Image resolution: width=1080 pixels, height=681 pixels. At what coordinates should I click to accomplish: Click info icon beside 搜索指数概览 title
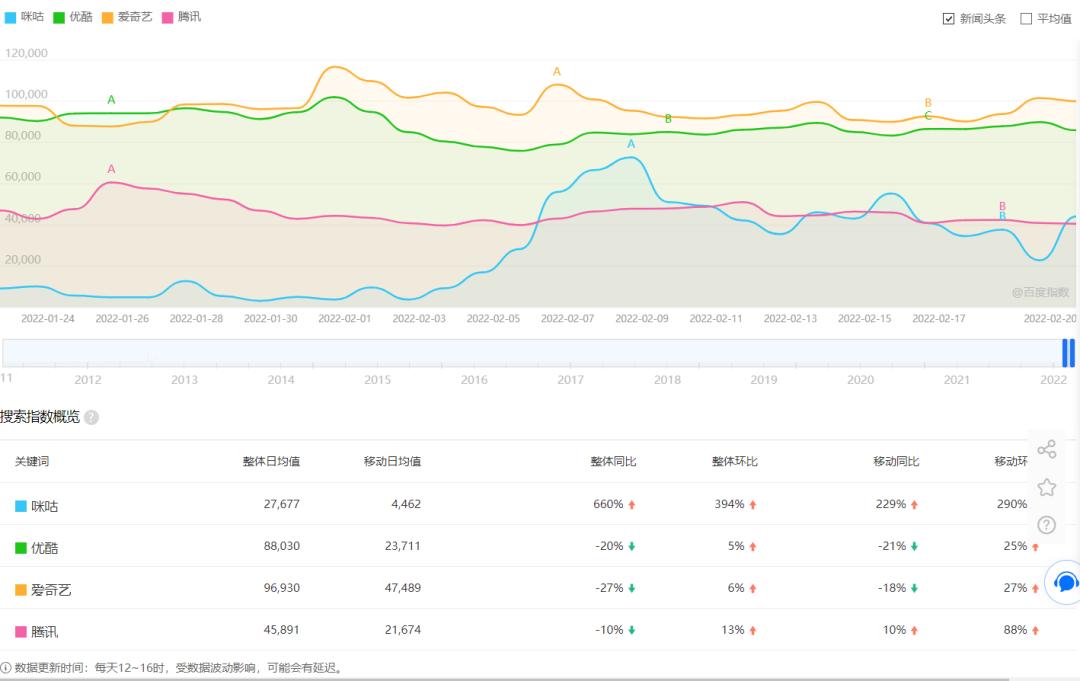pyautogui.click(x=92, y=417)
